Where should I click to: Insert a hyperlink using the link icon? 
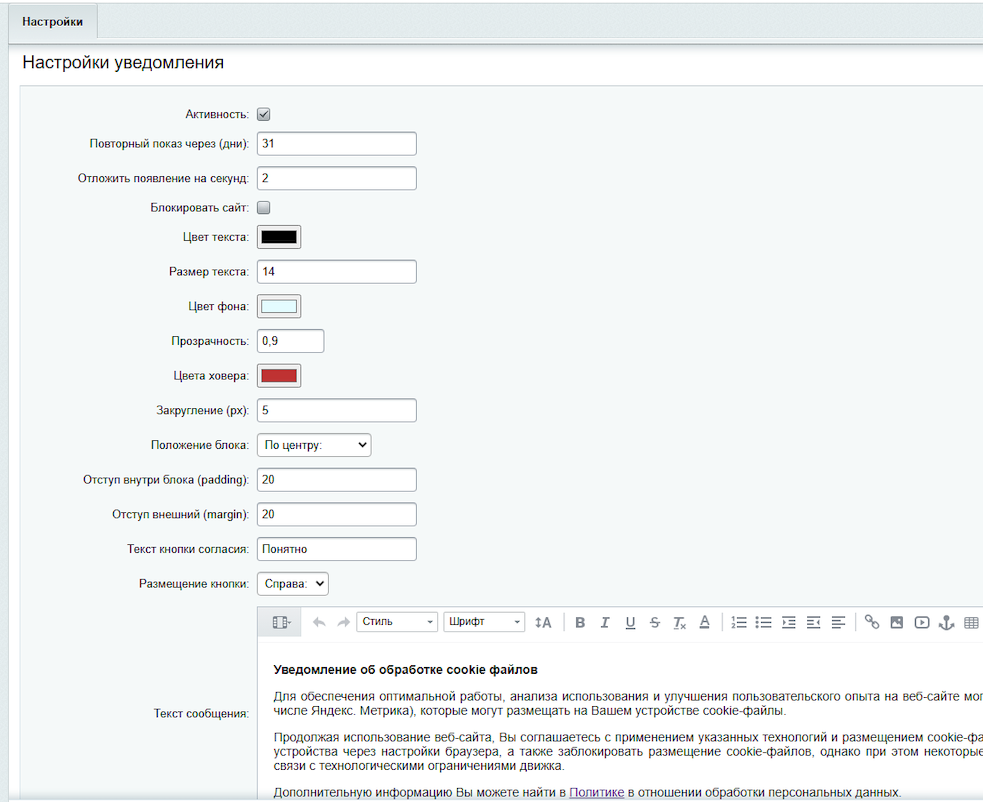pyautogui.click(x=872, y=622)
